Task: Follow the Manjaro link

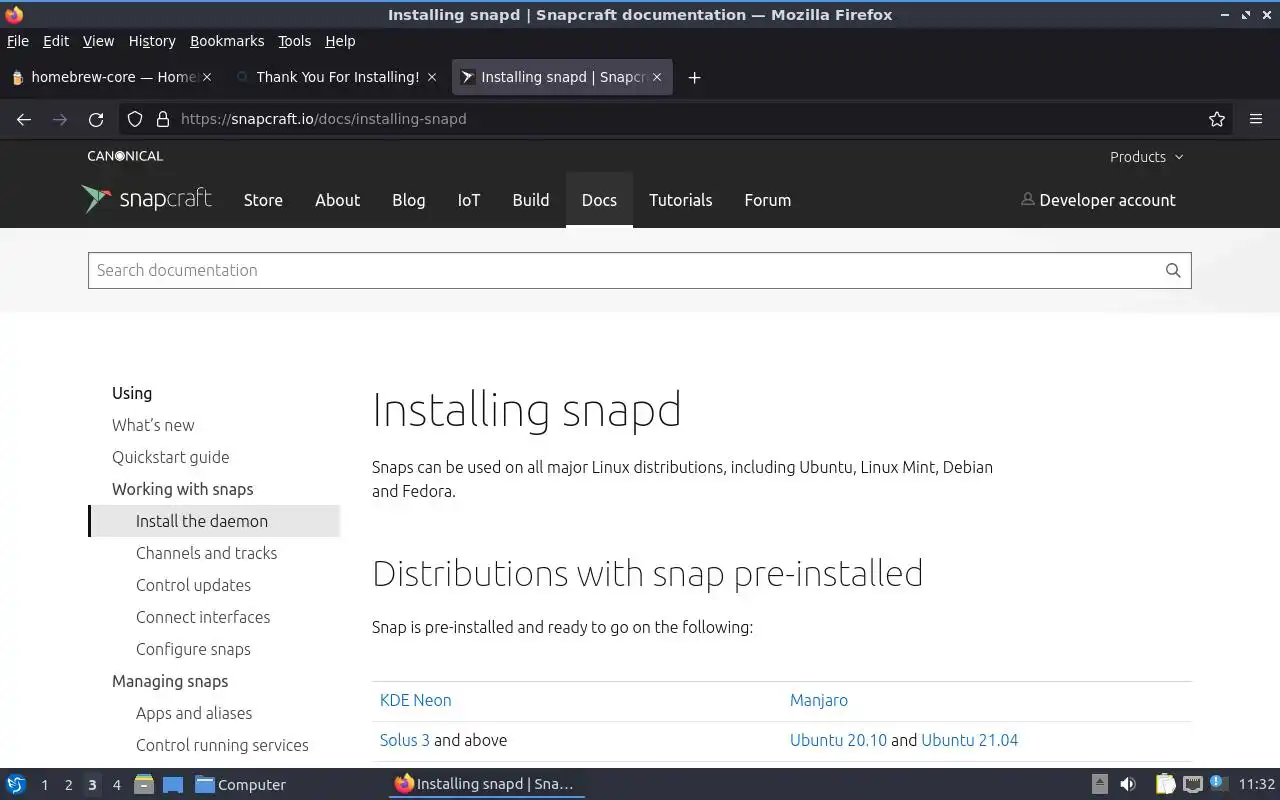Action: pyautogui.click(x=819, y=700)
